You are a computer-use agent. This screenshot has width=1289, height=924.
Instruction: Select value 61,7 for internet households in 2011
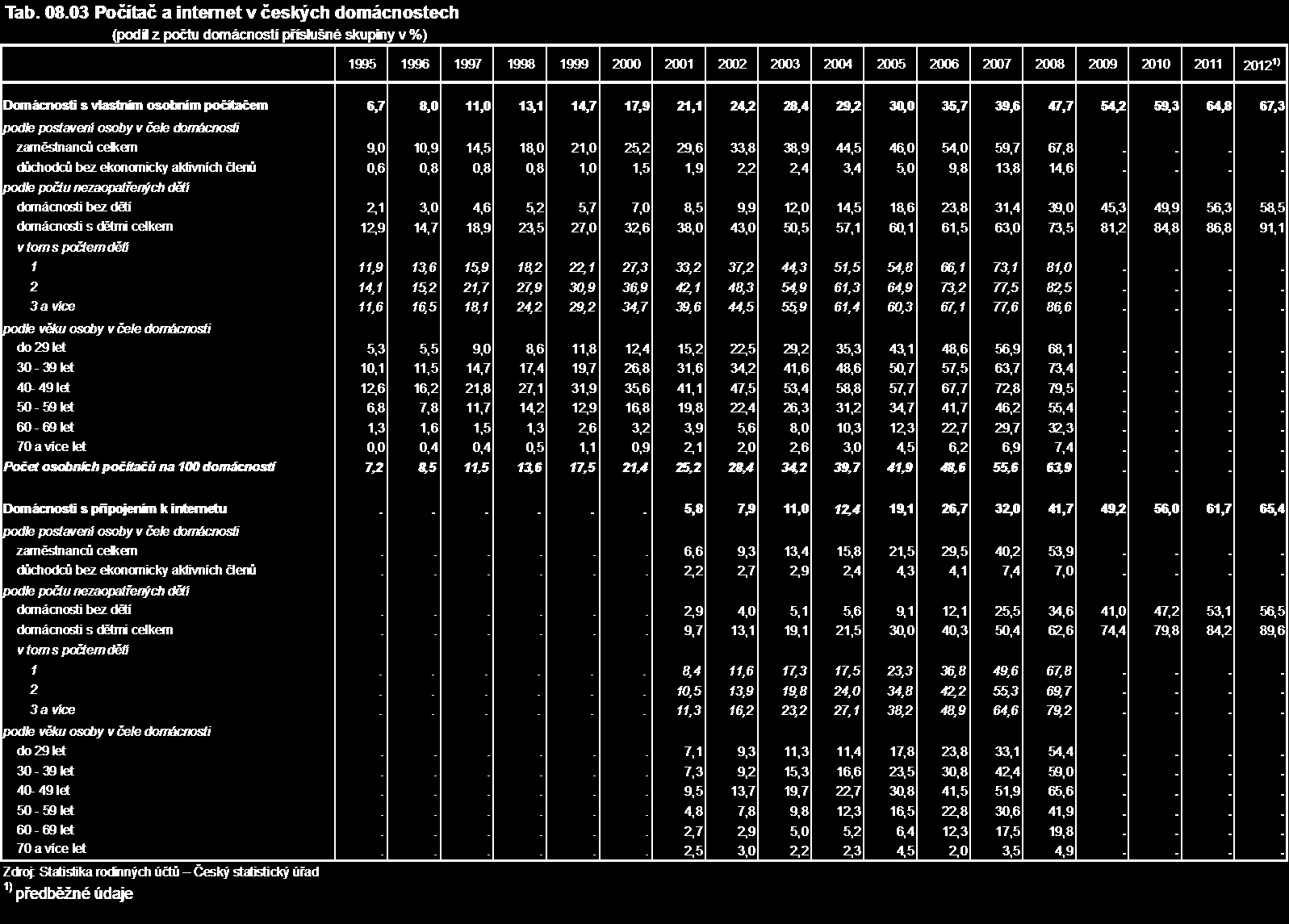point(1220,511)
